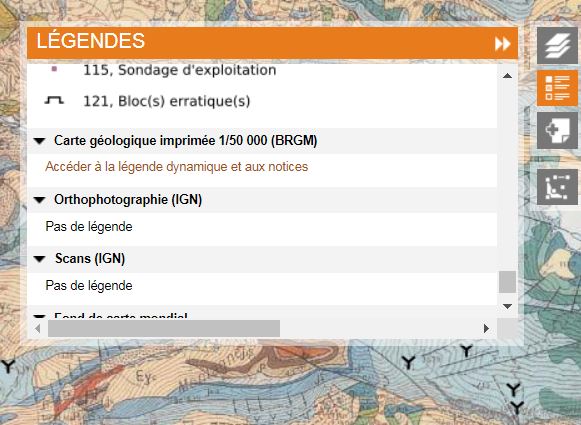Click the vertical scrollbar down arrow
The height and width of the screenshot is (425, 581).
click(x=507, y=306)
